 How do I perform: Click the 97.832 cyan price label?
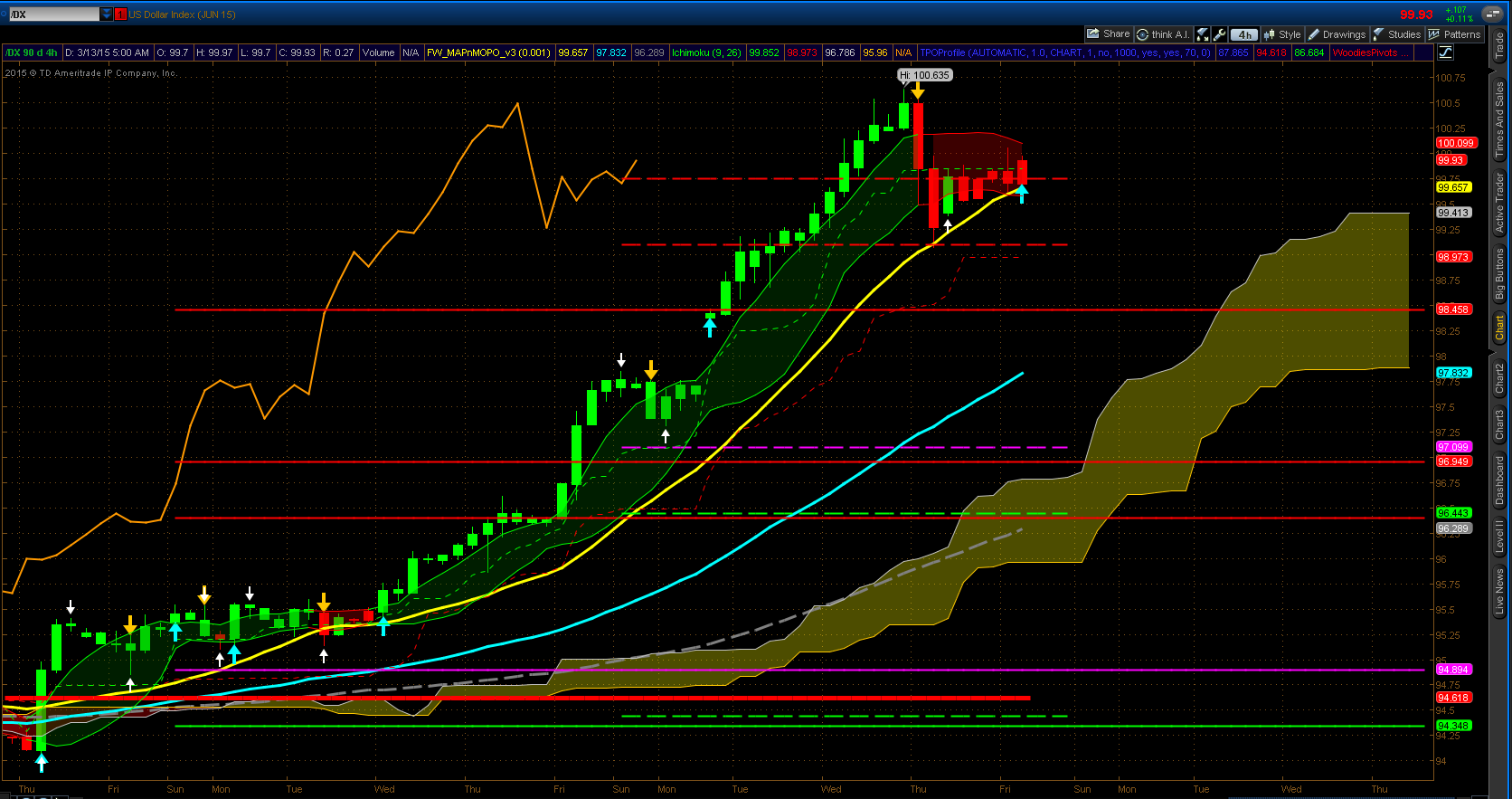coord(1453,373)
